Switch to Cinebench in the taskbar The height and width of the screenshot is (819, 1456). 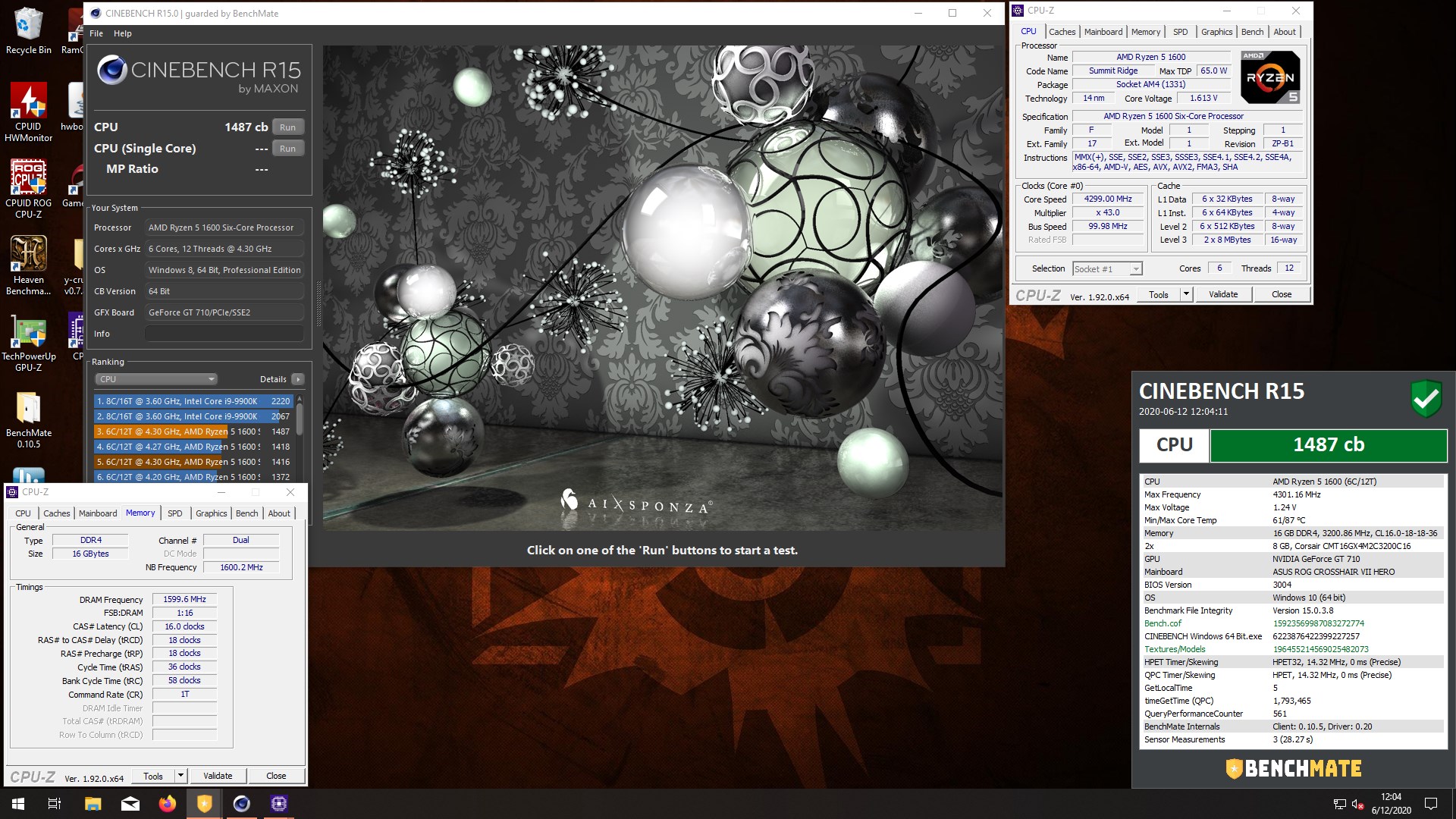[241, 804]
